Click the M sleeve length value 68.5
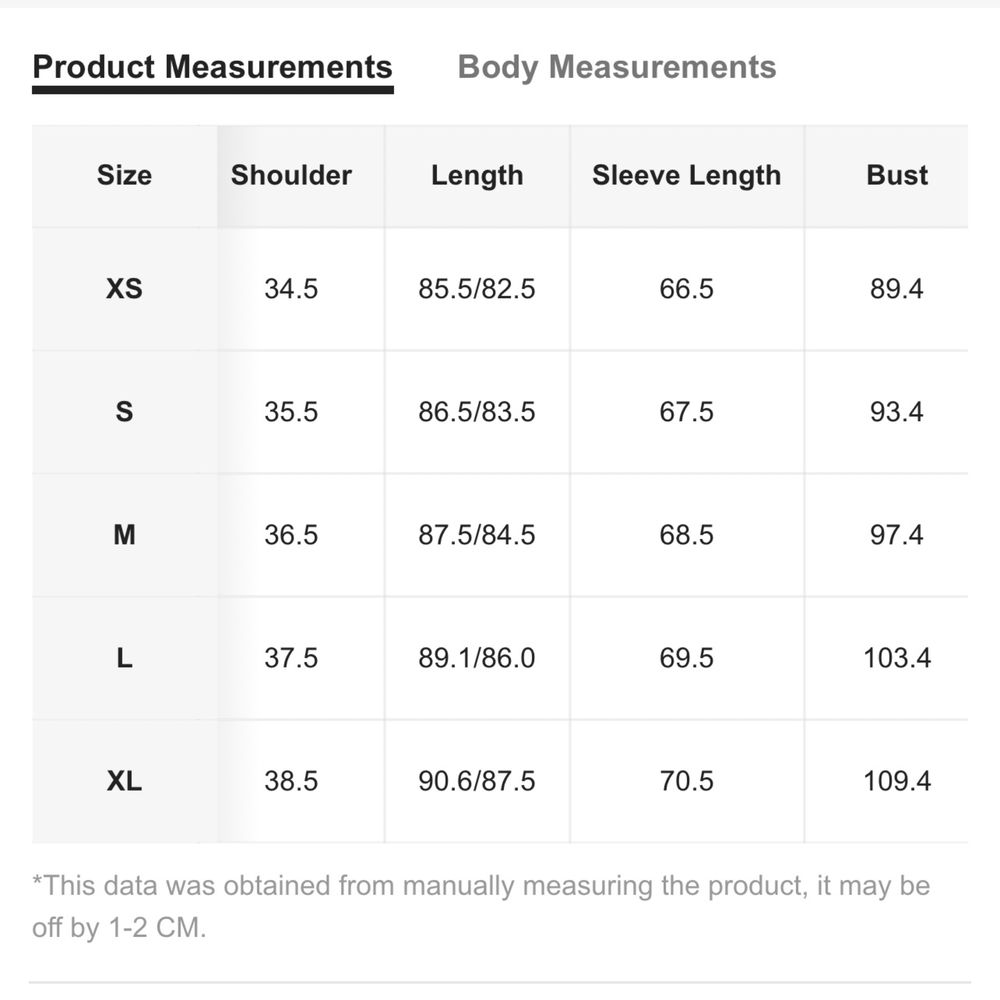 687,535
